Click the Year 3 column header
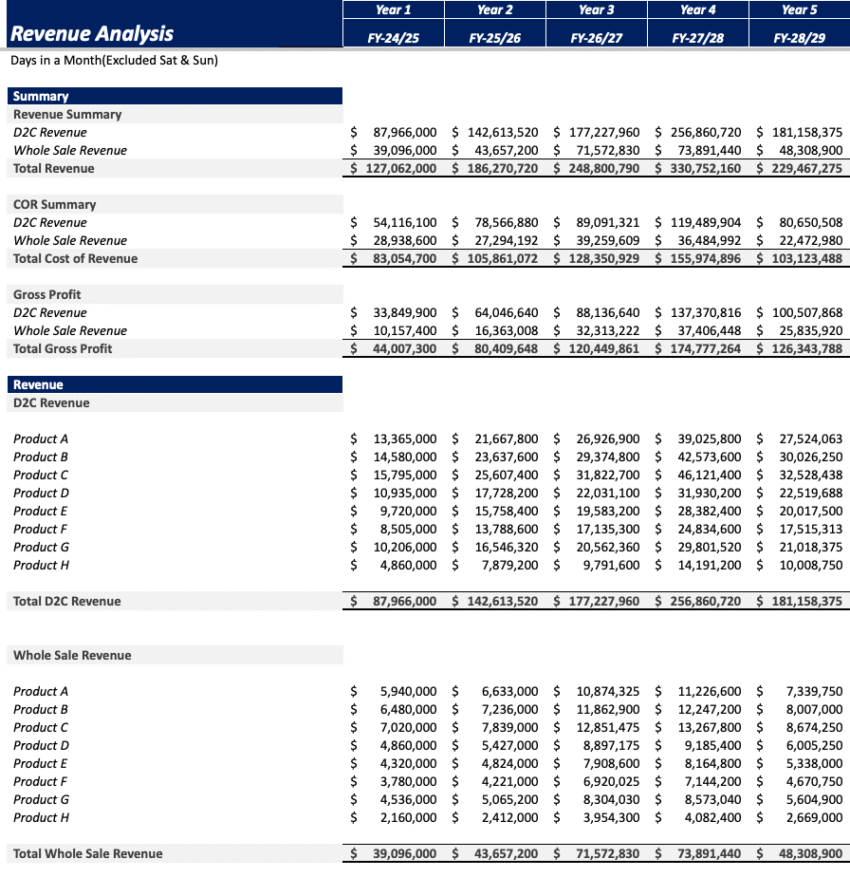Viewport: 850px width, 877px height. (596, 11)
